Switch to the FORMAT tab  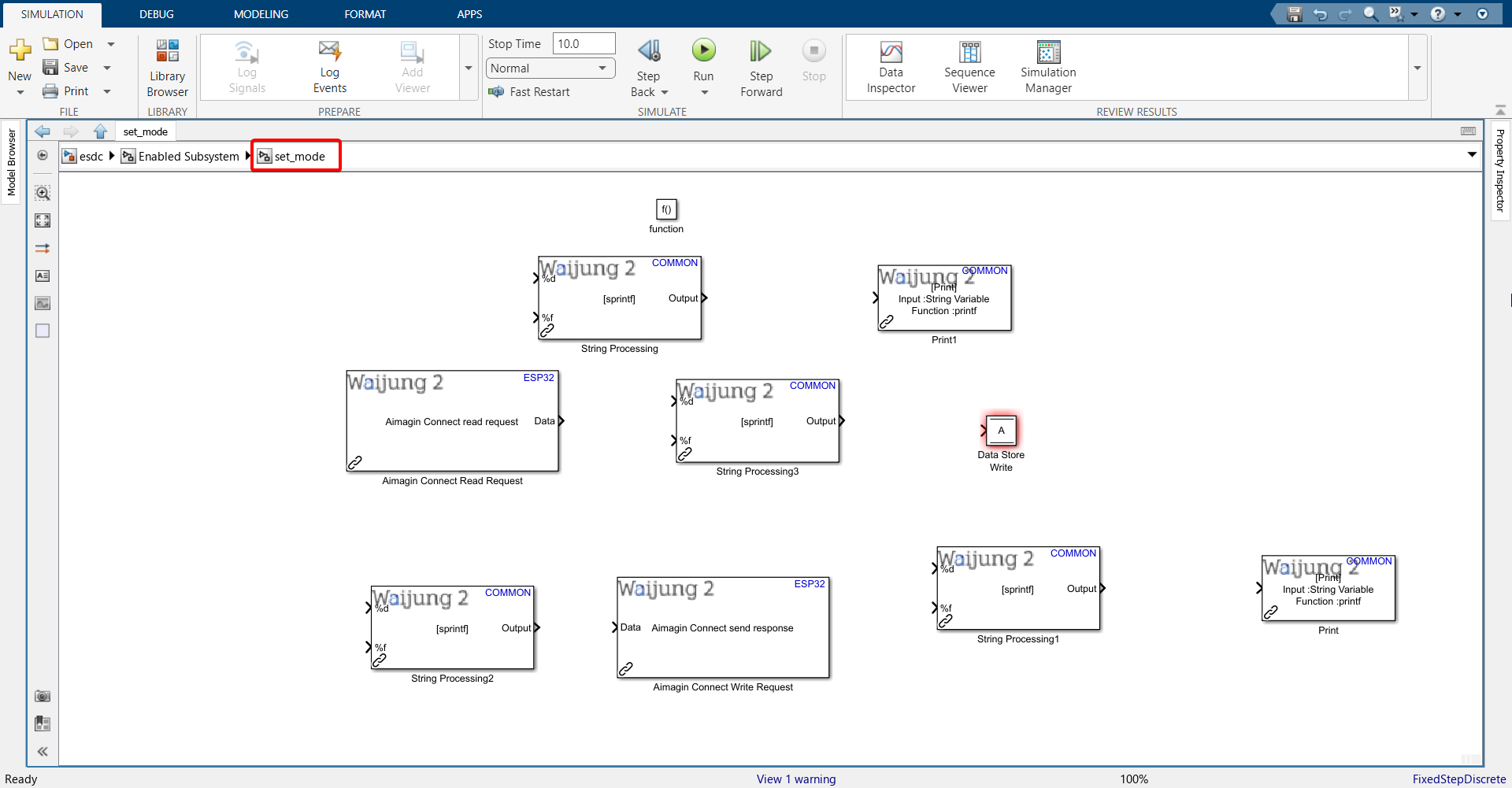pyautogui.click(x=365, y=14)
